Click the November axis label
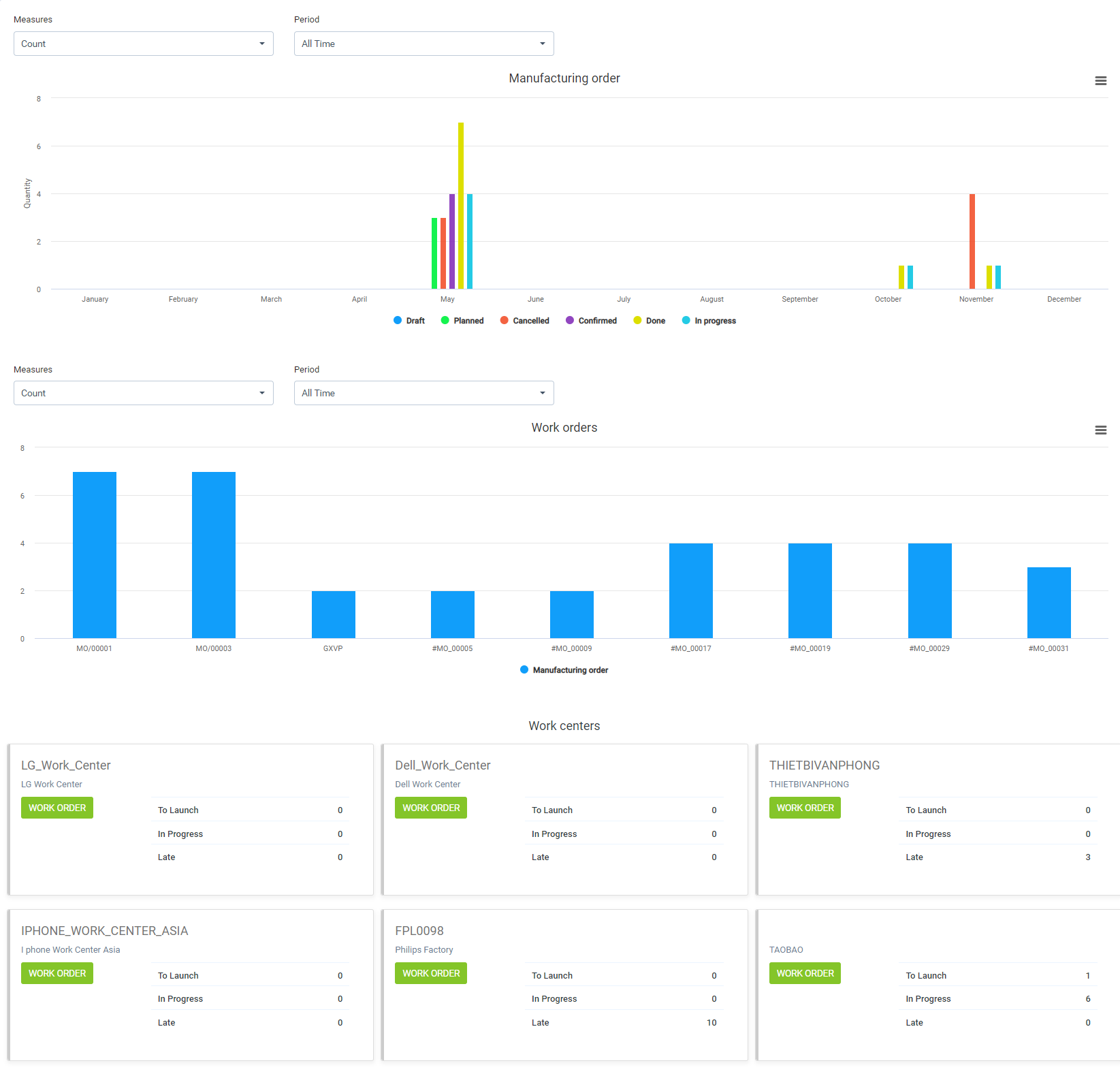The width and height of the screenshot is (1120, 1076). tap(976, 299)
